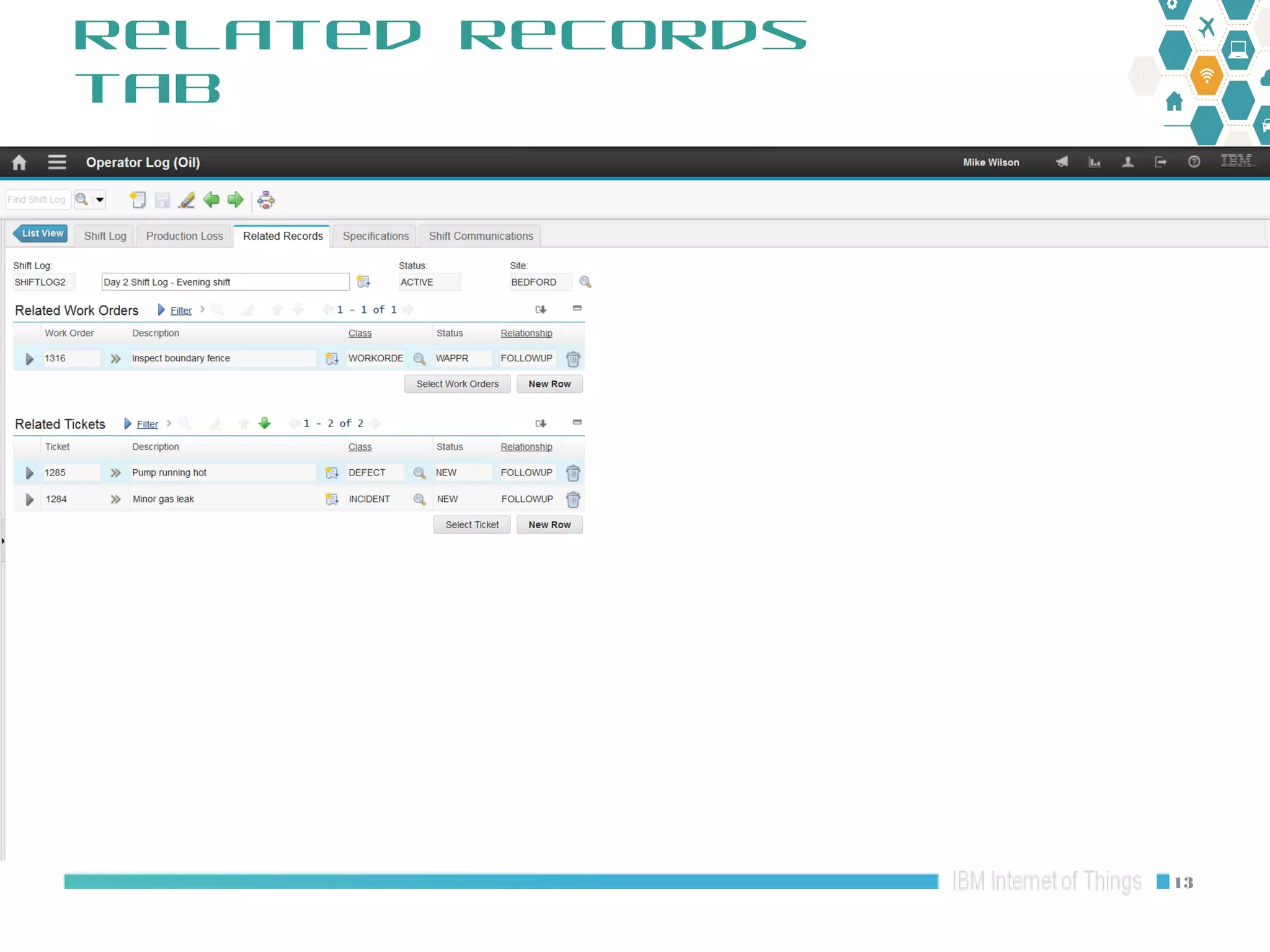The image size is (1270, 952).
Task: Click Filter link in Related Work Orders
Action: 181,311
